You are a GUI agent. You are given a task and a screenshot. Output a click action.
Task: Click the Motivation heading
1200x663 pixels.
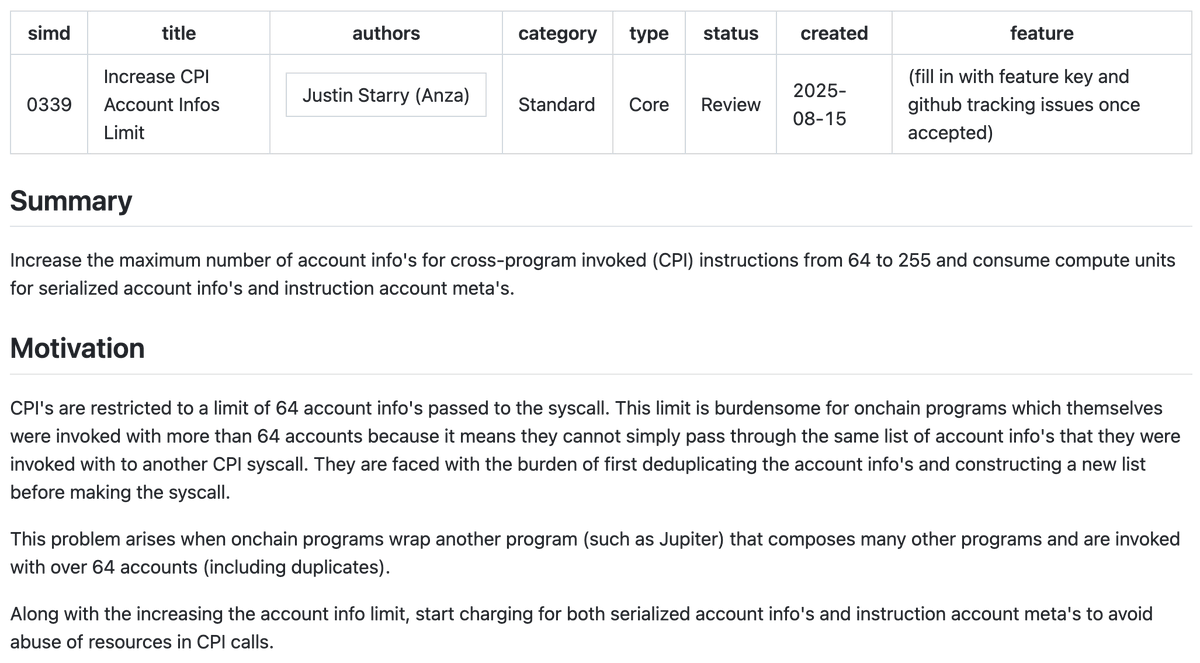coord(77,348)
